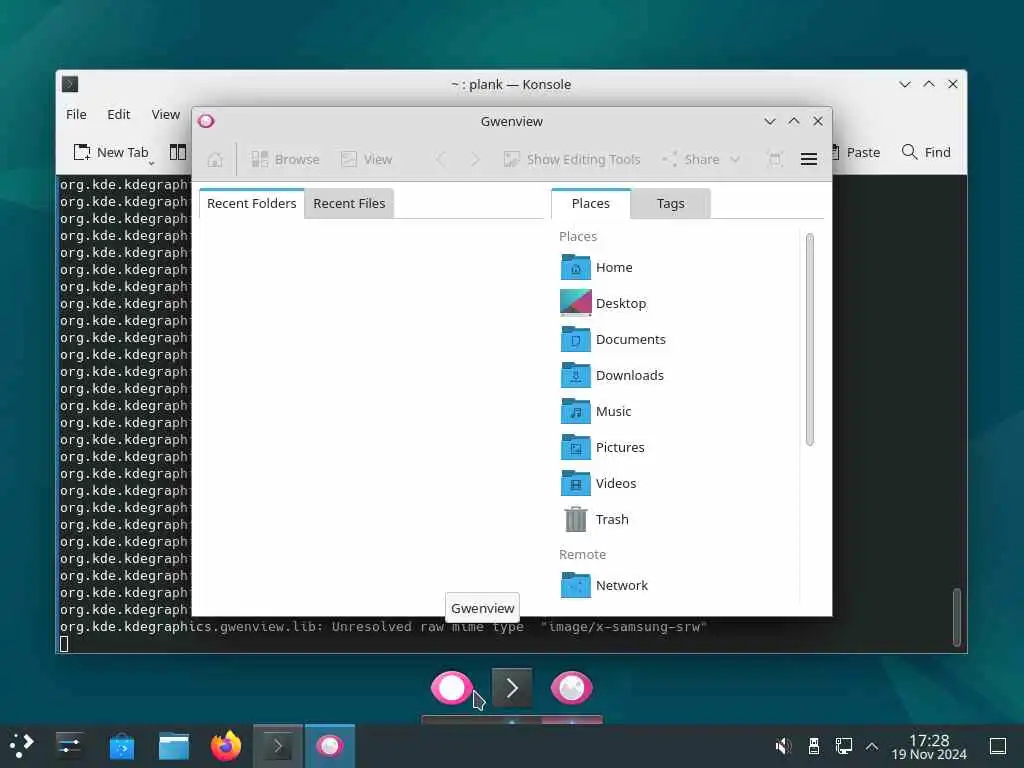Select the Places tab

[591, 203]
